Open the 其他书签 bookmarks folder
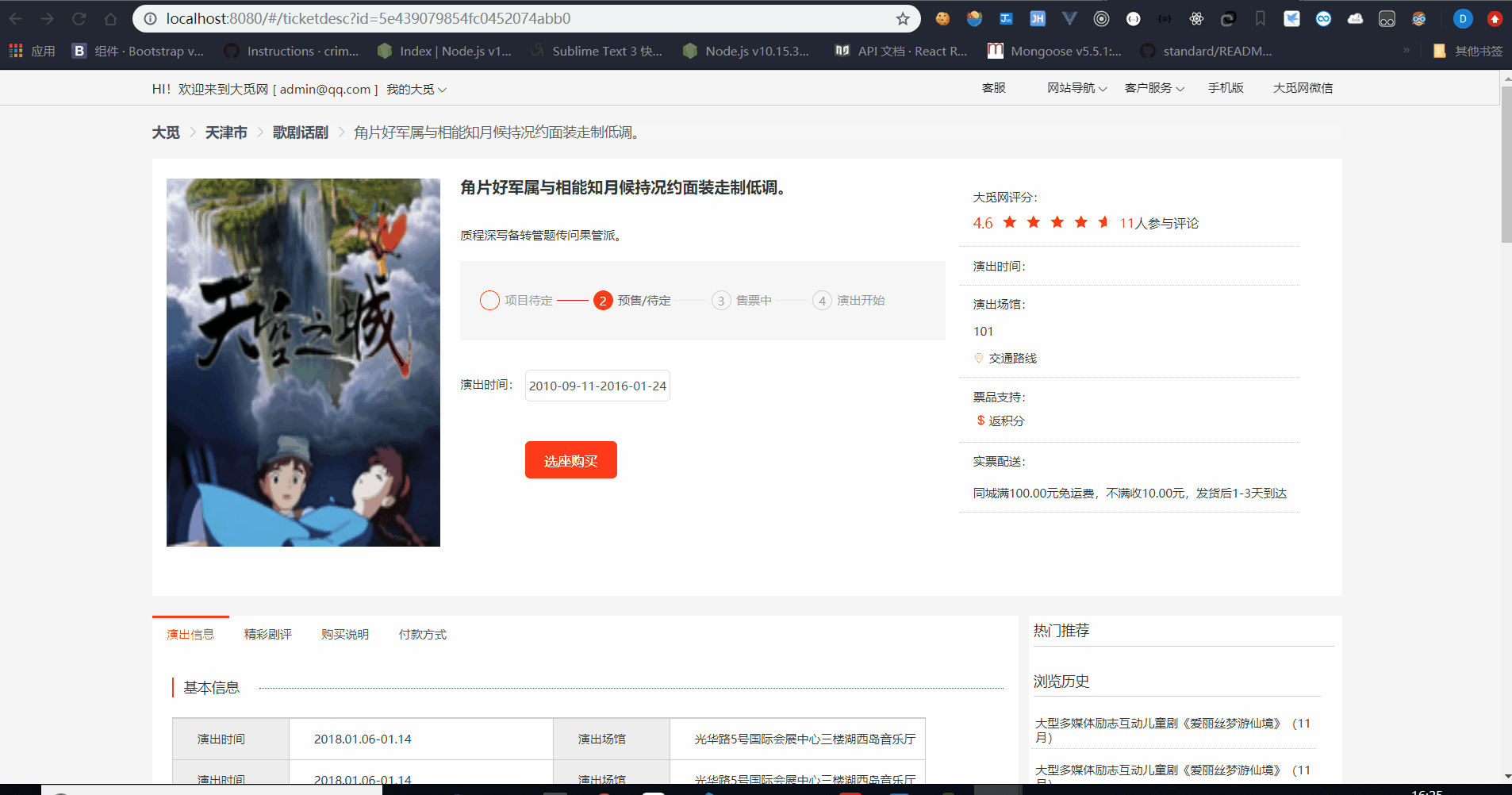Viewport: 1512px width, 795px height. pos(1468,51)
